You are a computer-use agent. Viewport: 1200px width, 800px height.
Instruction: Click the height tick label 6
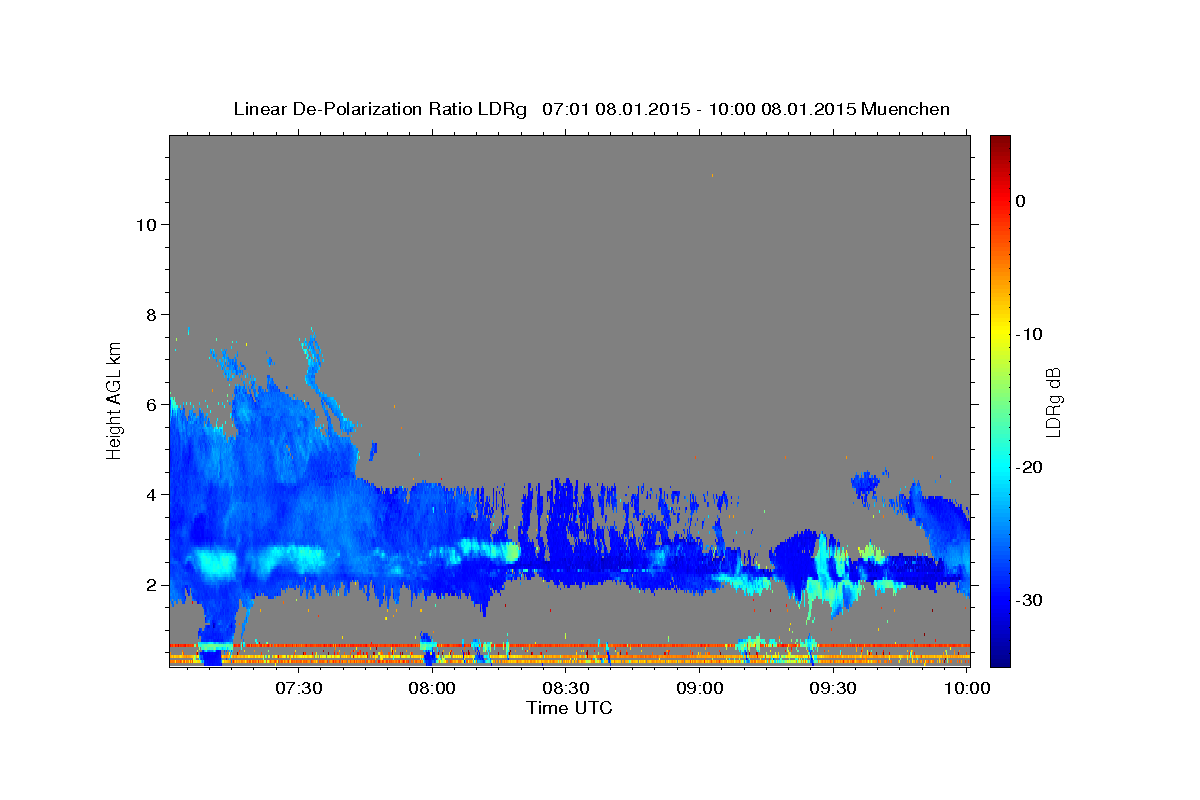[150, 404]
